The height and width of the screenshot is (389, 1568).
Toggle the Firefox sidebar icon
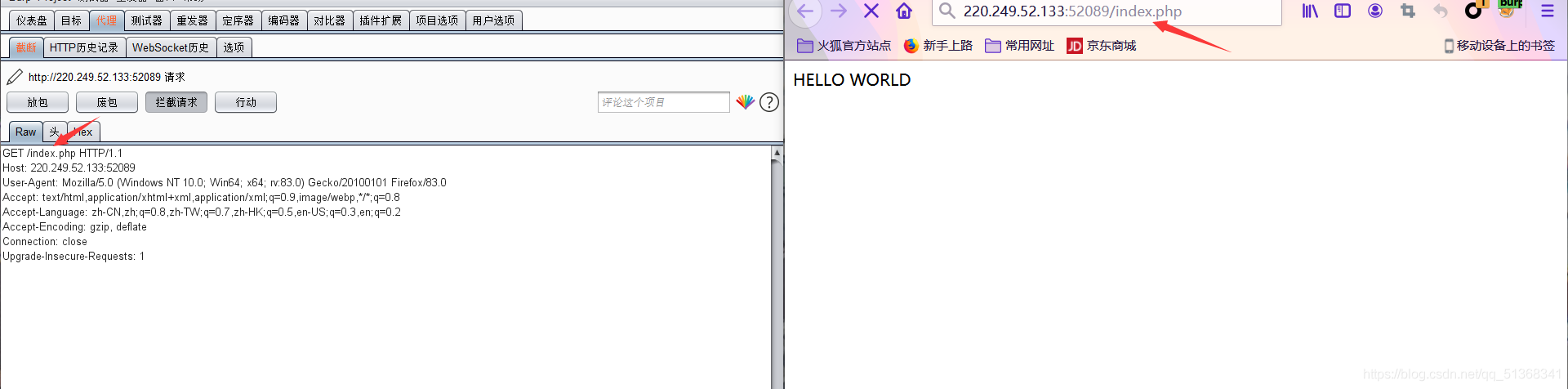(1343, 11)
